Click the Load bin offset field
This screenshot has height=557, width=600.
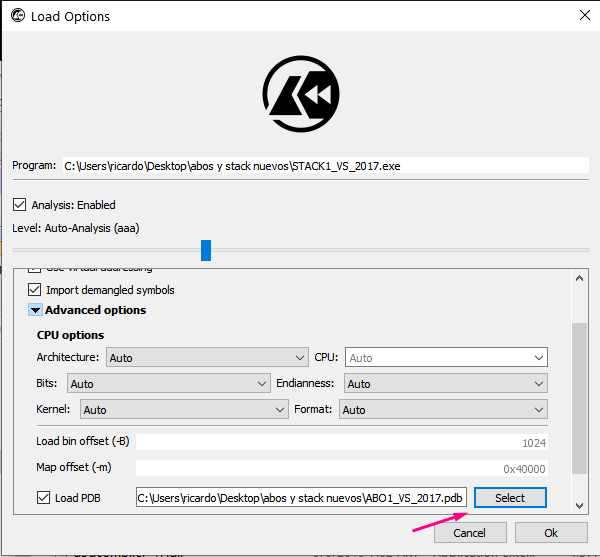point(342,442)
